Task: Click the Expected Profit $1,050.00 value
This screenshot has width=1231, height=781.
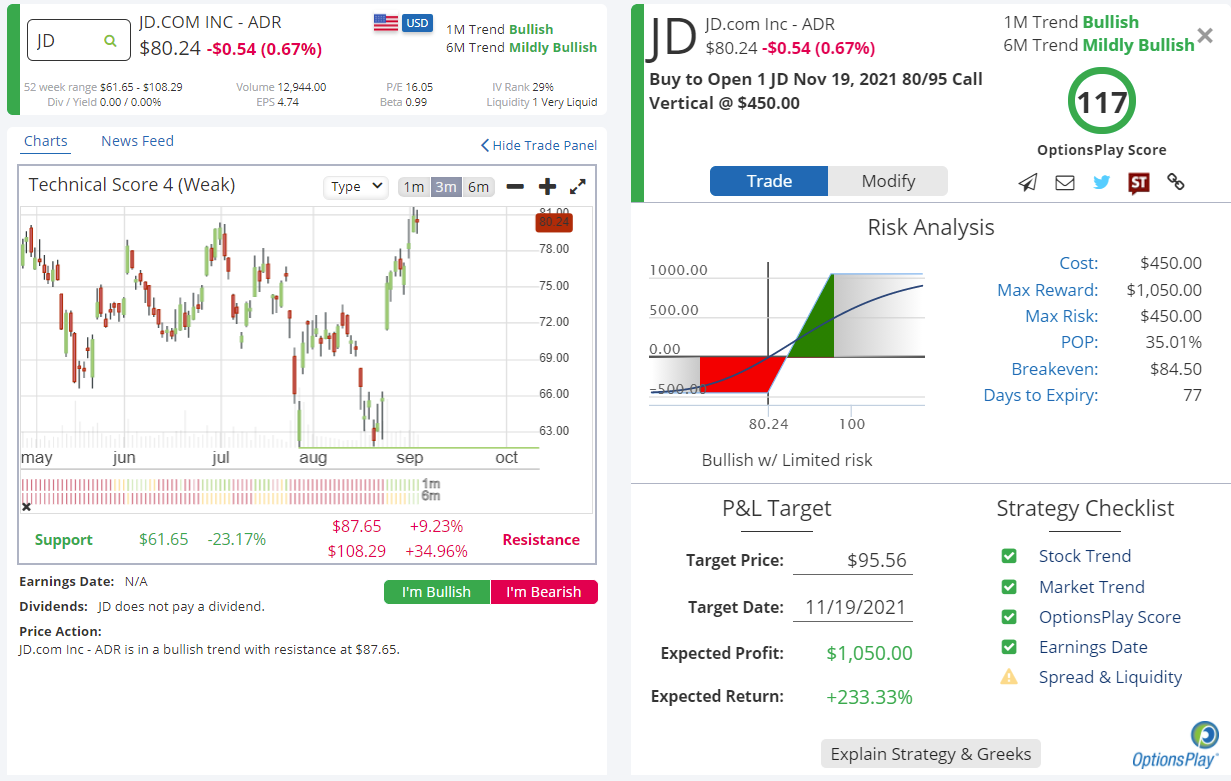Action: pyautogui.click(x=870, y=653)
